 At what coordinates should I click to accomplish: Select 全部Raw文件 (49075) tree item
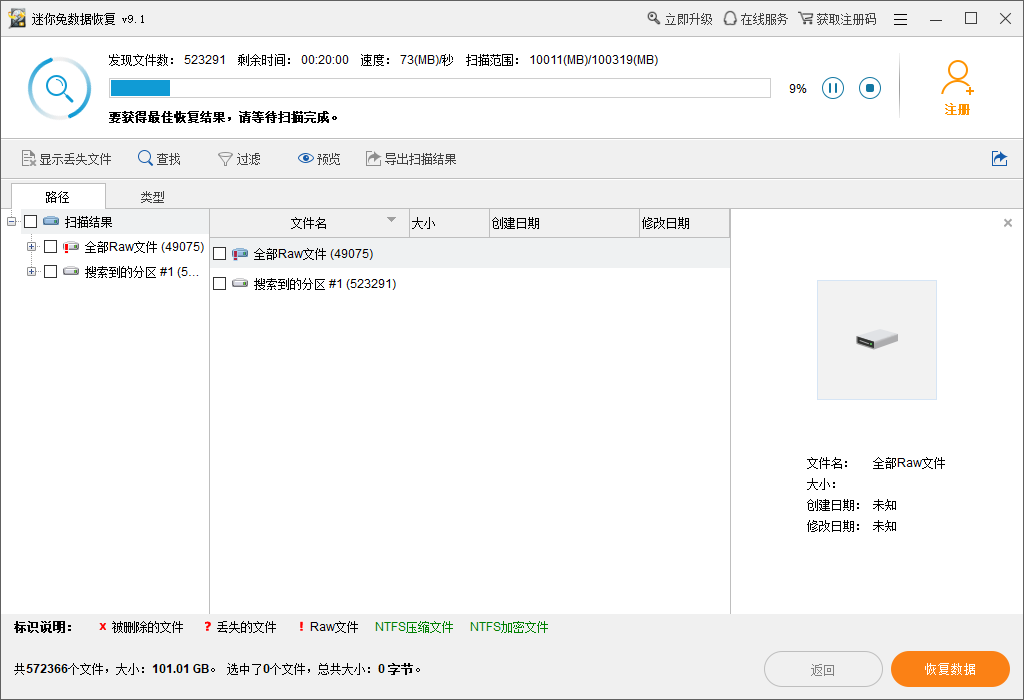coord(144,247)
